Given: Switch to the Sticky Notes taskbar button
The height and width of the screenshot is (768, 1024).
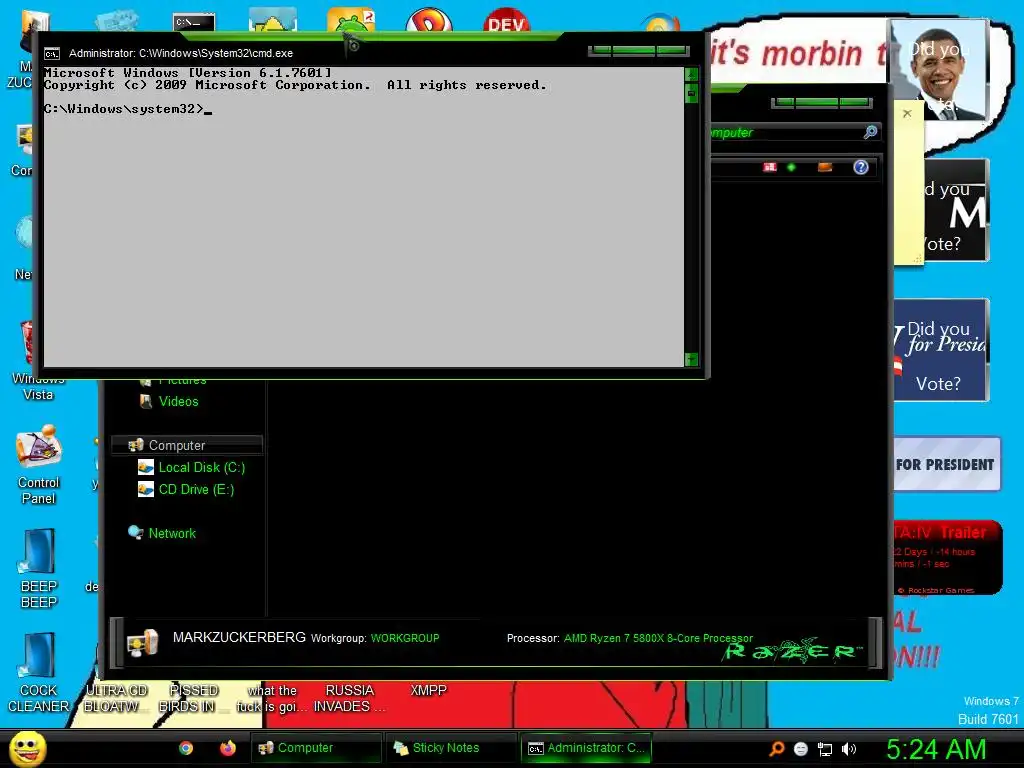Looking at the screenshot, I should pos(451,748).
